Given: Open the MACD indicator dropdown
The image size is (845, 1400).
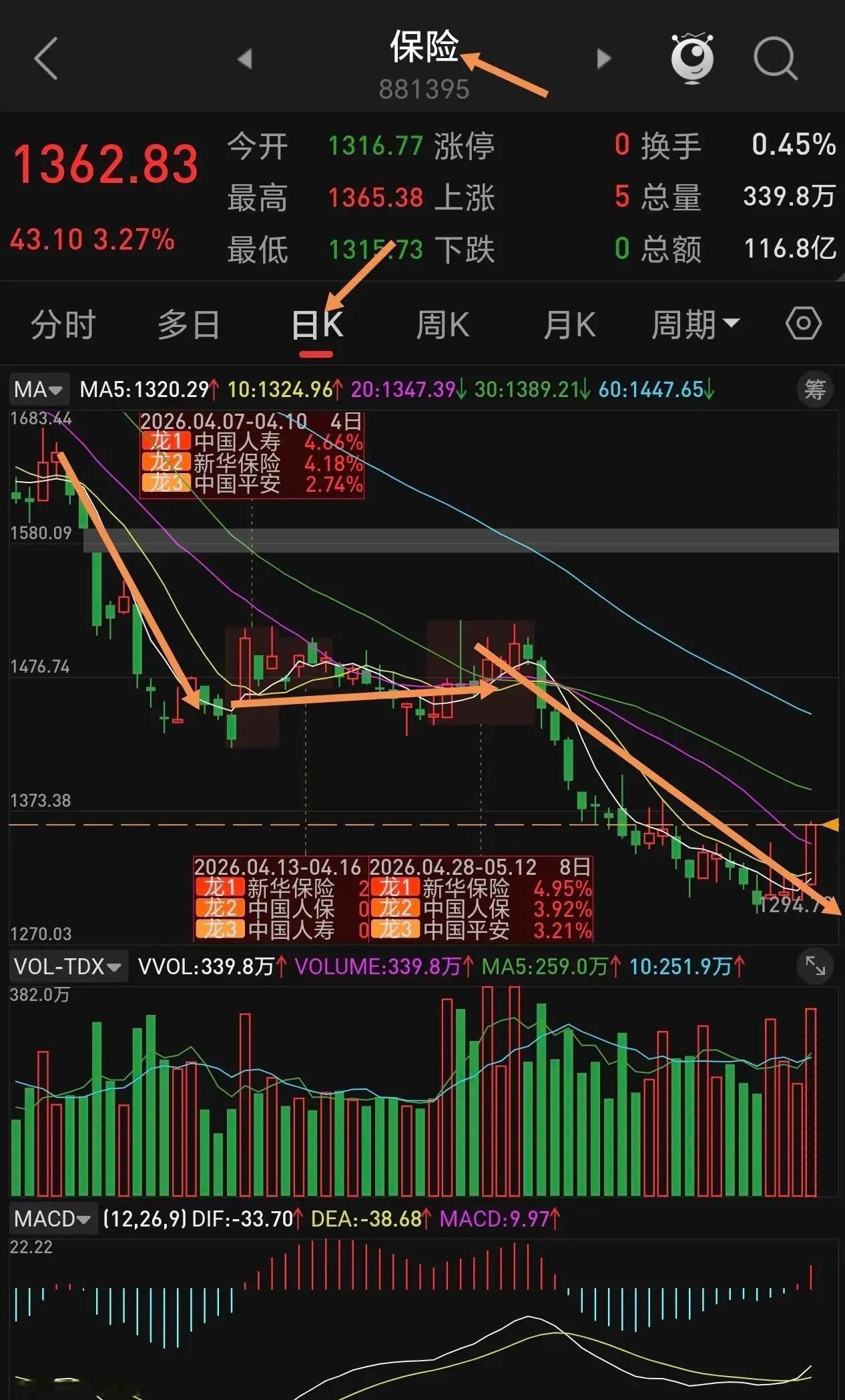Looking at the screenshot, I should click(x=52, y=1219).
